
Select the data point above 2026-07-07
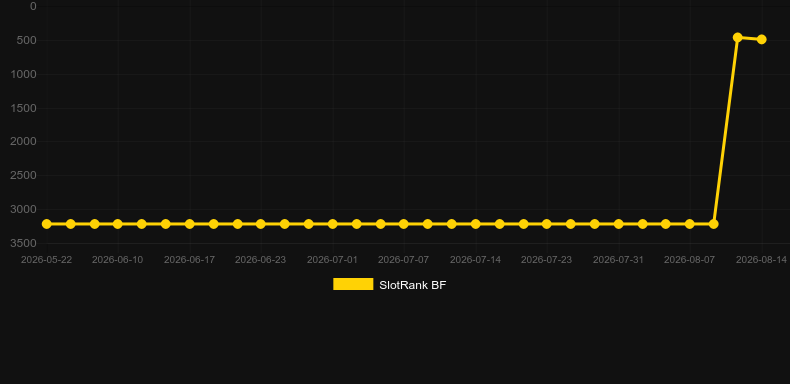[x=404, y=224]
